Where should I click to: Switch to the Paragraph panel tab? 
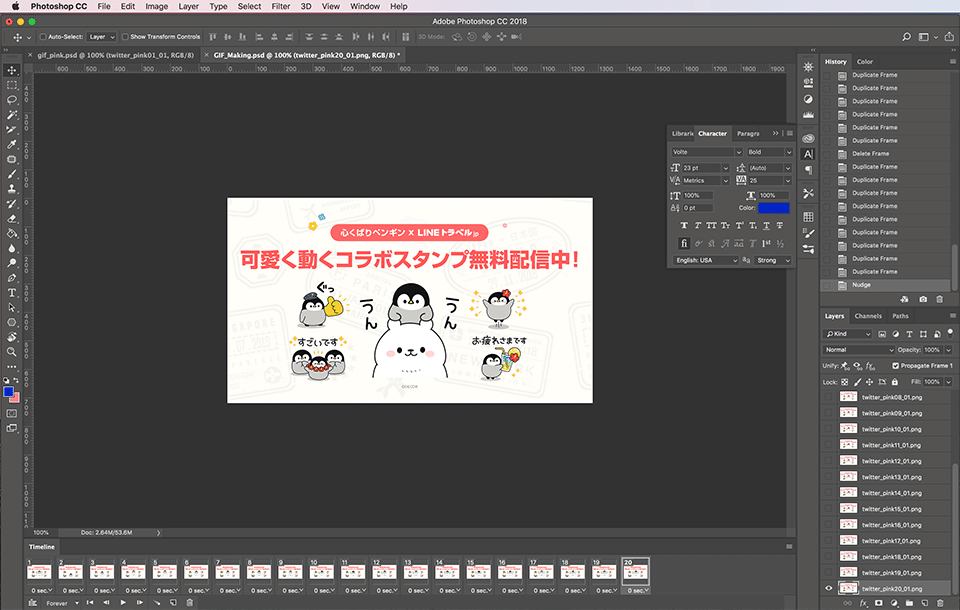(748, 134)
